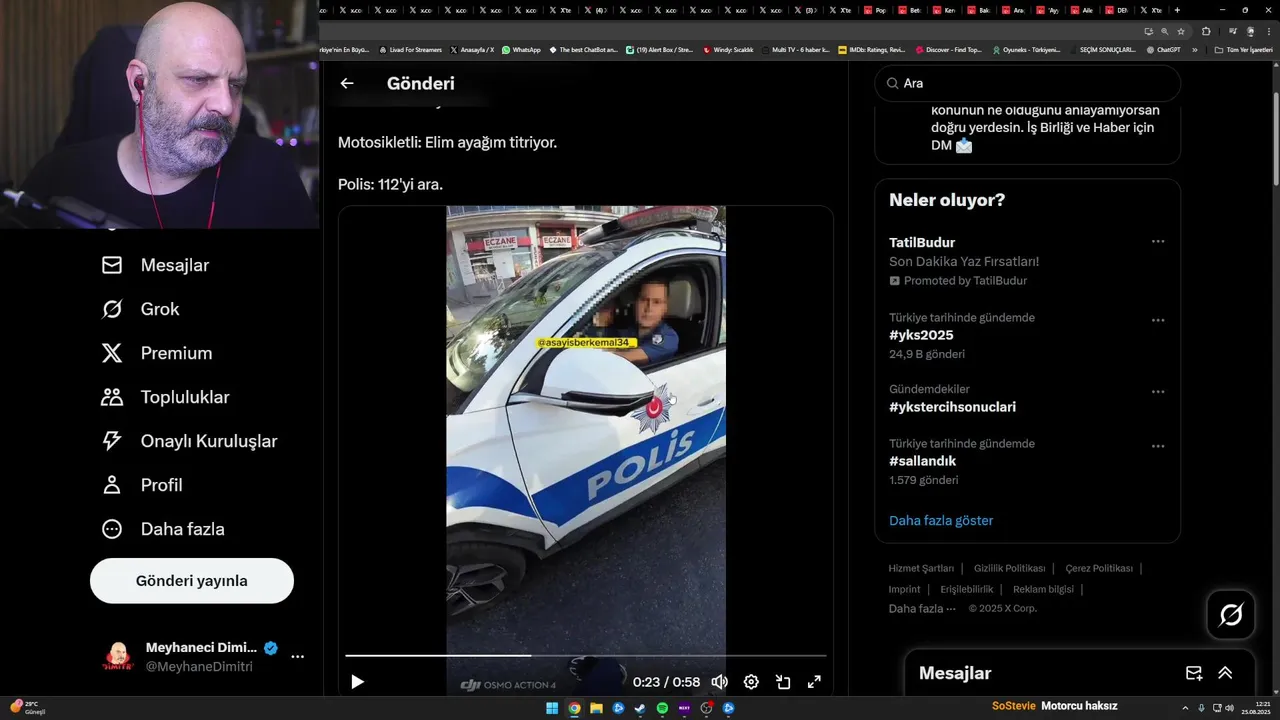Open the Windows Start menu
1280x720 pixels.
(552, 708)
